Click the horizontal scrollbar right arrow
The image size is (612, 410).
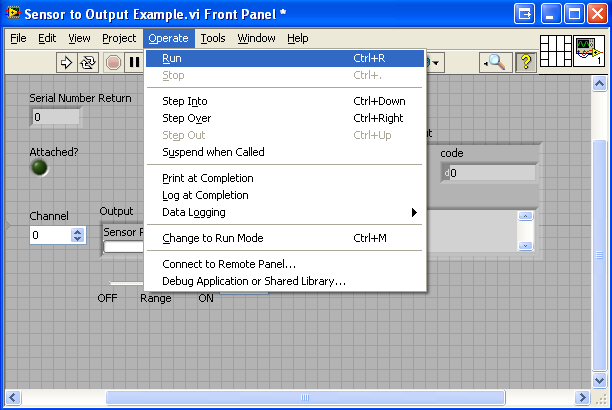[582, 398]
